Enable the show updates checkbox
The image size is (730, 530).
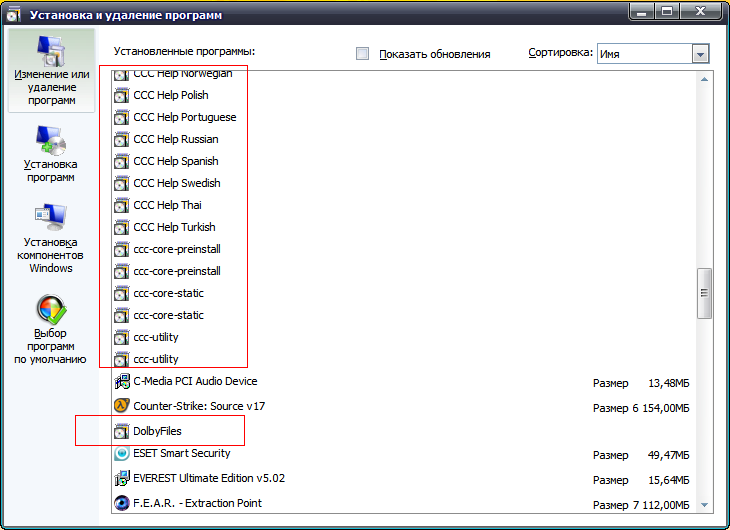(362, 54)
